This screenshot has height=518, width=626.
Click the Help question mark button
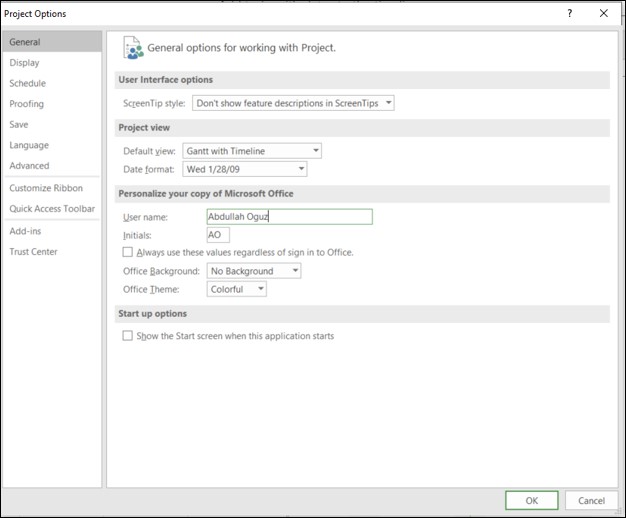point(569,13)
